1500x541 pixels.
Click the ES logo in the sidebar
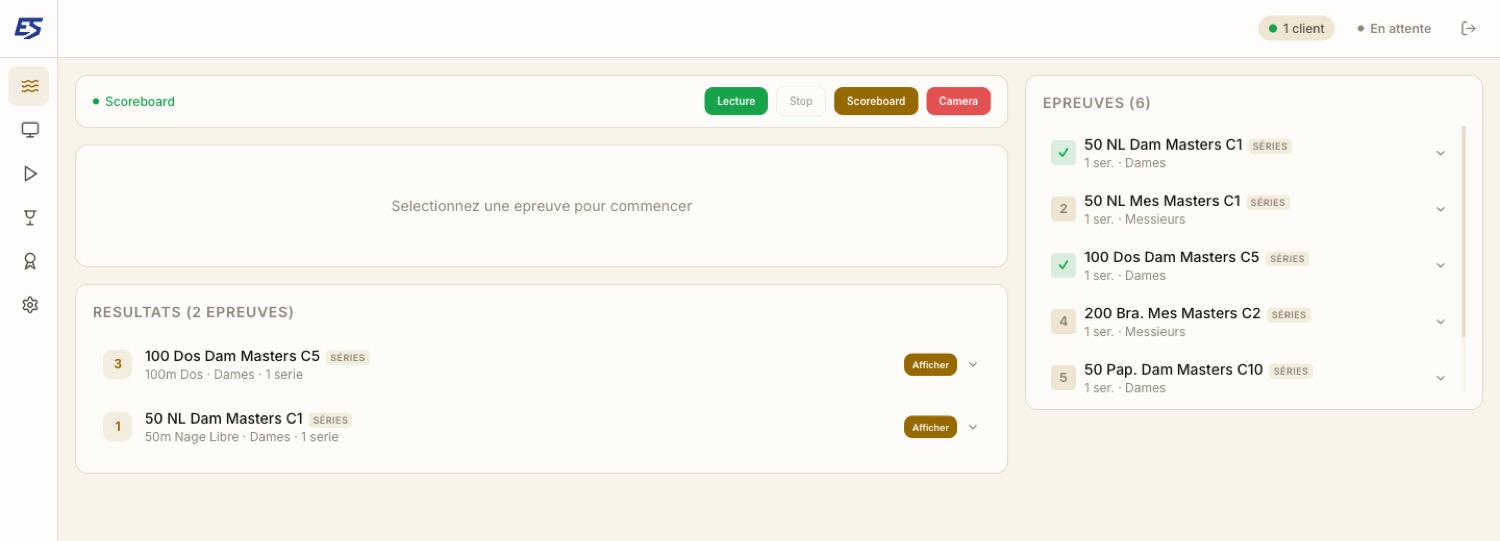click(x=29, y=29)
